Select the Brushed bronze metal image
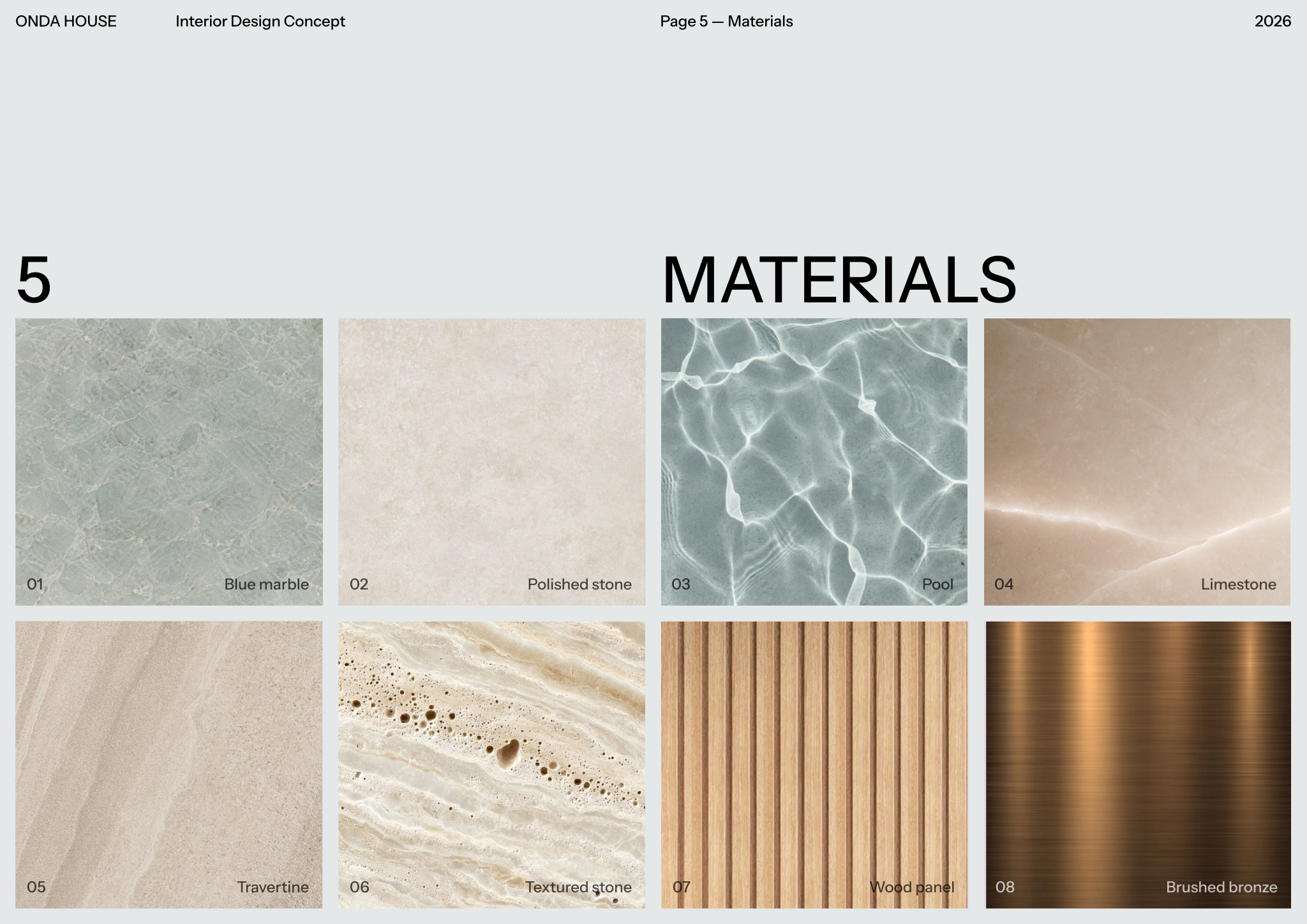Viewport: 1307px width, 924px height. coord(1138,764)
